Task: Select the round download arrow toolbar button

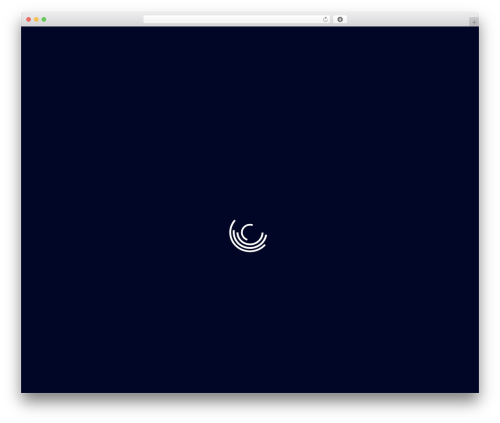Action: point(340,20)
